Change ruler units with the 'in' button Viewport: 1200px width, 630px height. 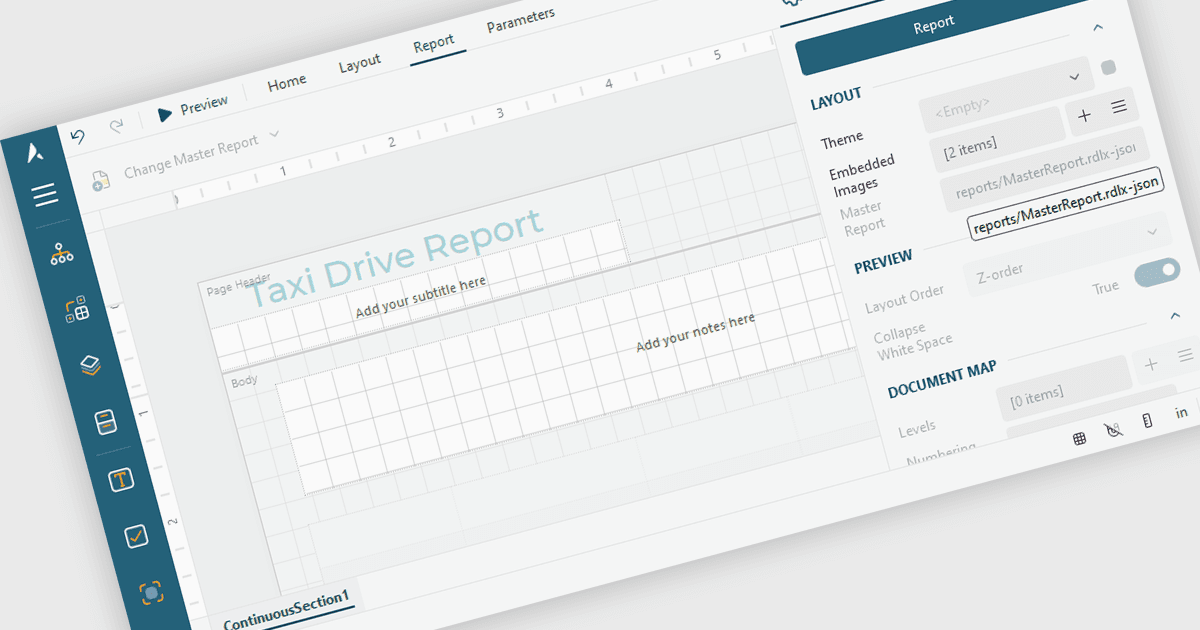1181,412
